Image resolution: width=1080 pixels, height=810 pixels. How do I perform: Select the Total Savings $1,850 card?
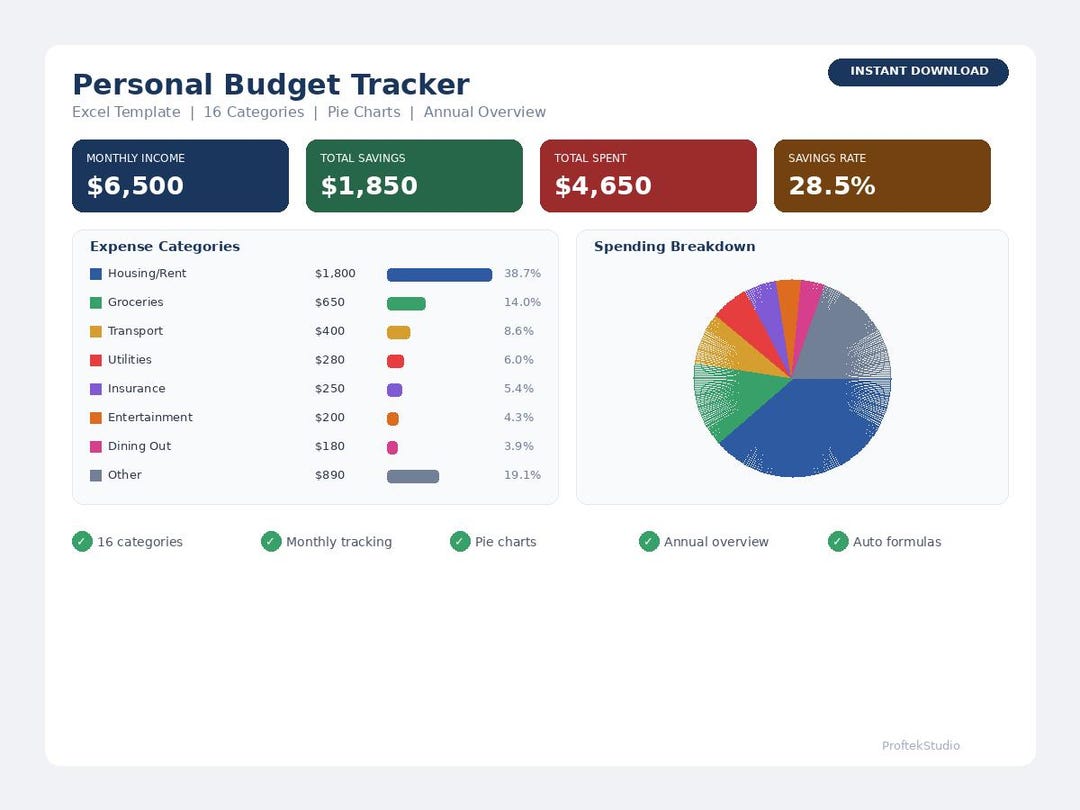click(414, 176)
